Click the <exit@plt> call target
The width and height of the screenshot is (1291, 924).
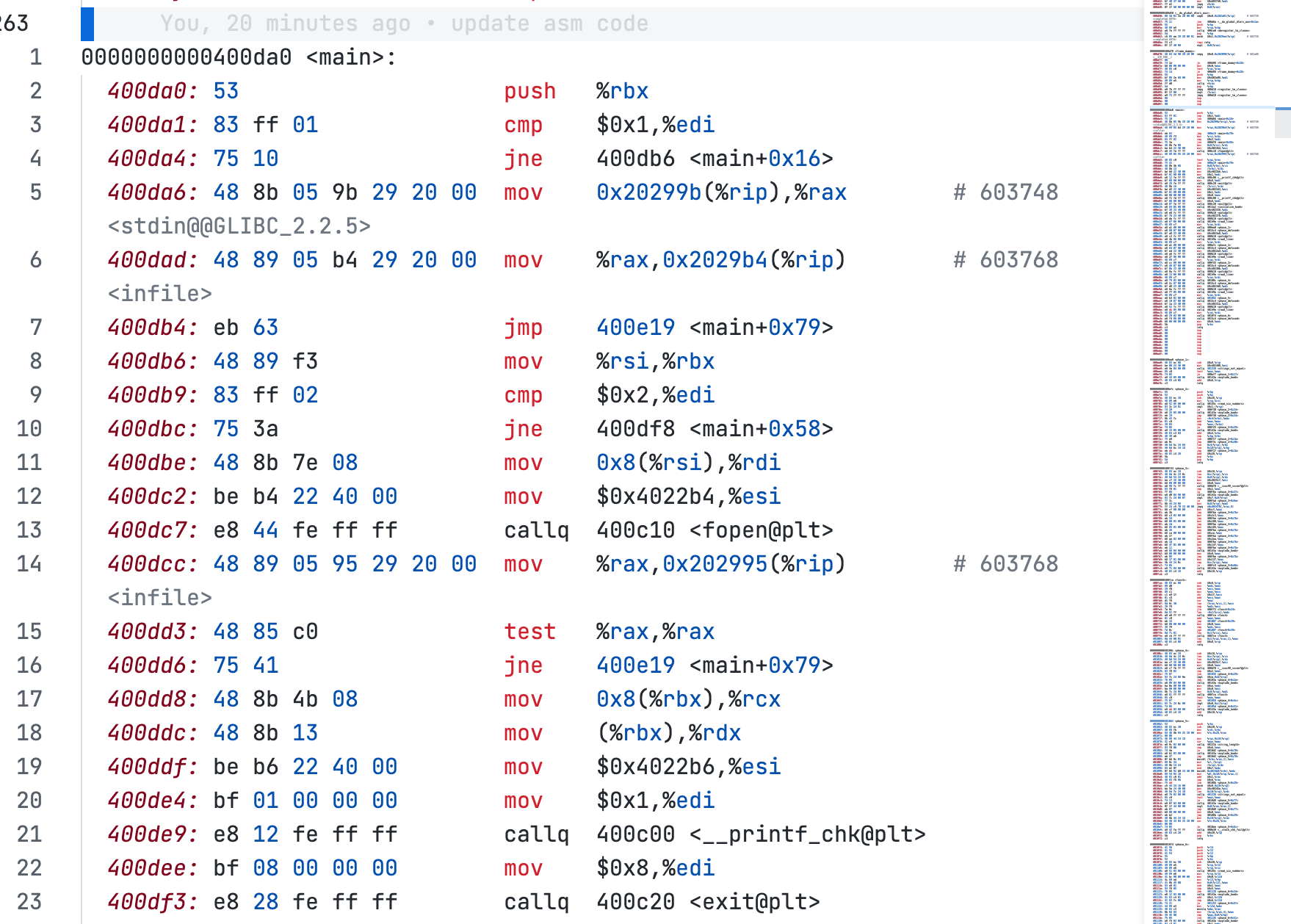tap(754, 902)
